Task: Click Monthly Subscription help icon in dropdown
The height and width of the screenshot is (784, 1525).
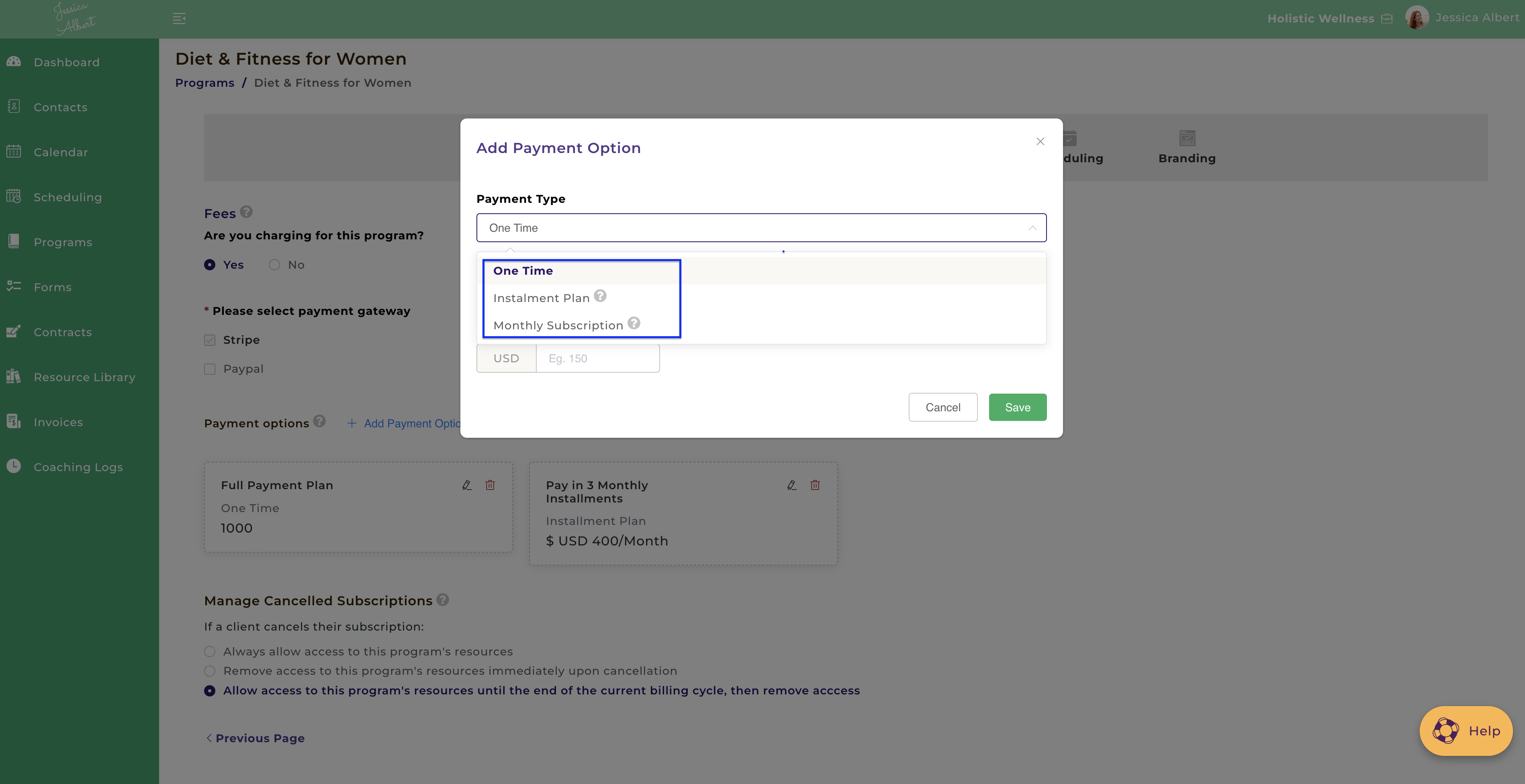Action: pyautogui.click(x=634, y=323)
